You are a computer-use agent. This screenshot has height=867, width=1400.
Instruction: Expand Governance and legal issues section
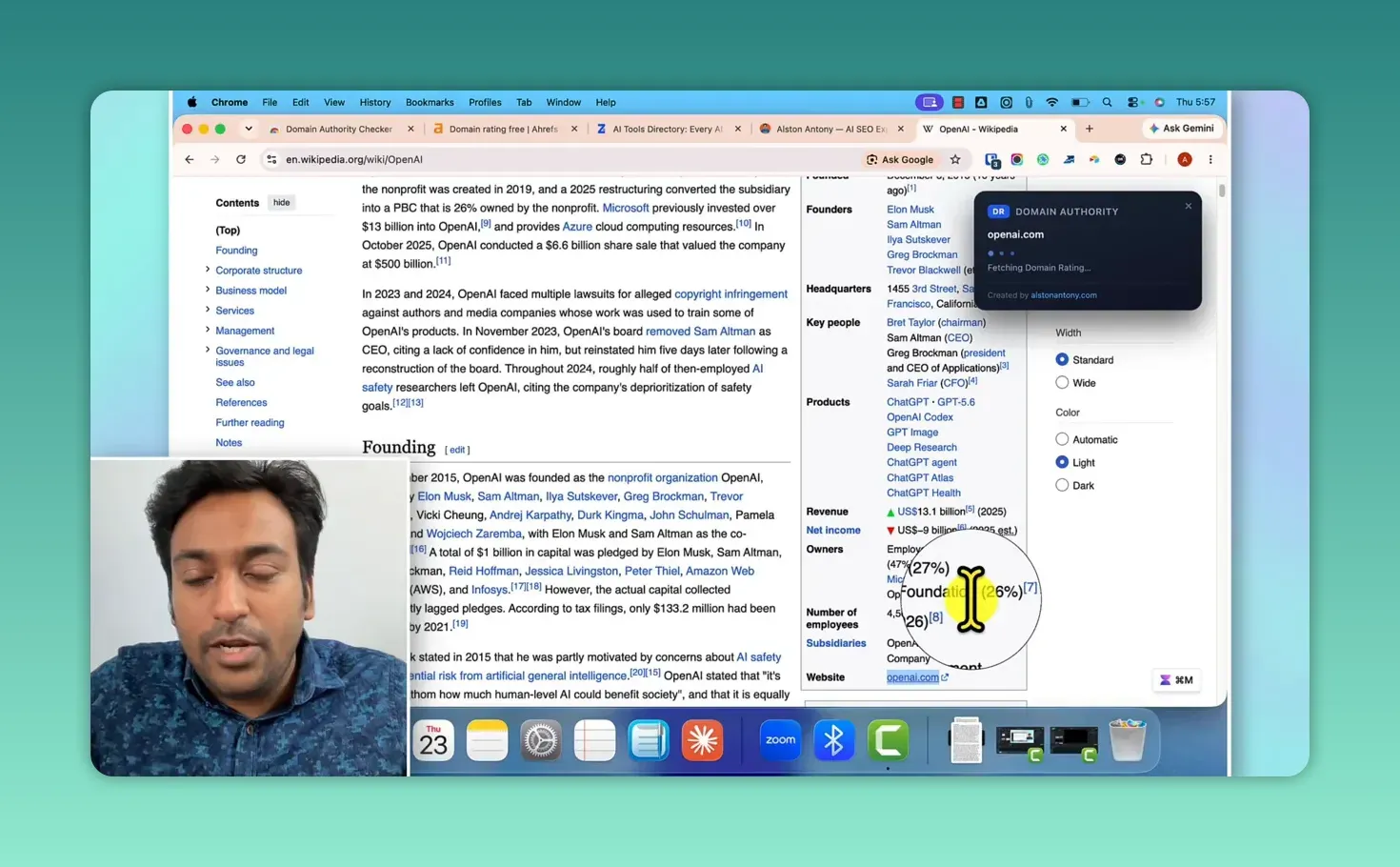208,350
